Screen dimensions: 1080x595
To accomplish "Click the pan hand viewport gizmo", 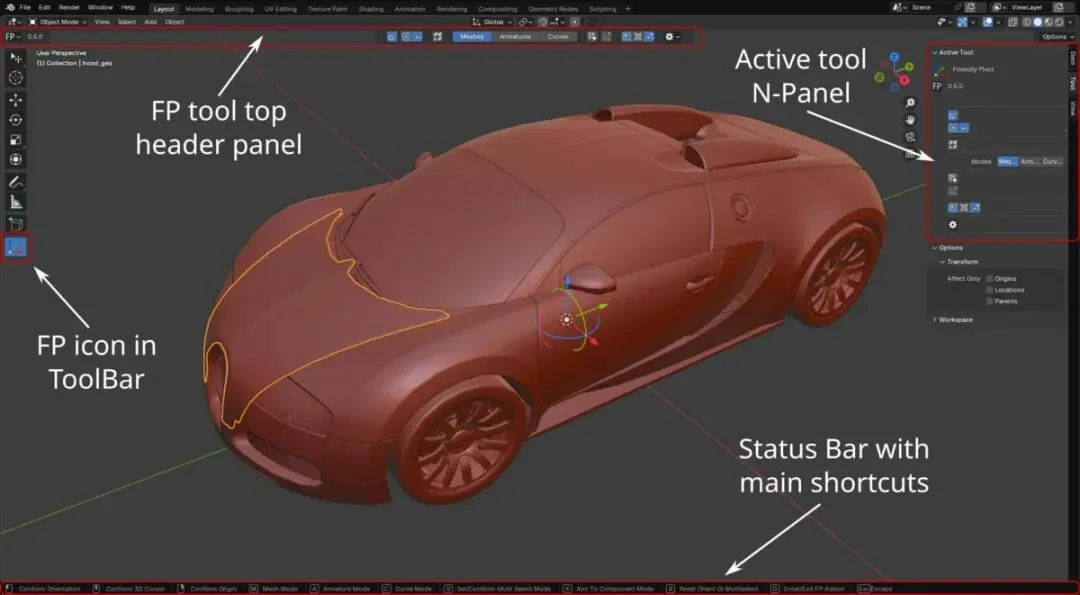I will [910, 120].
